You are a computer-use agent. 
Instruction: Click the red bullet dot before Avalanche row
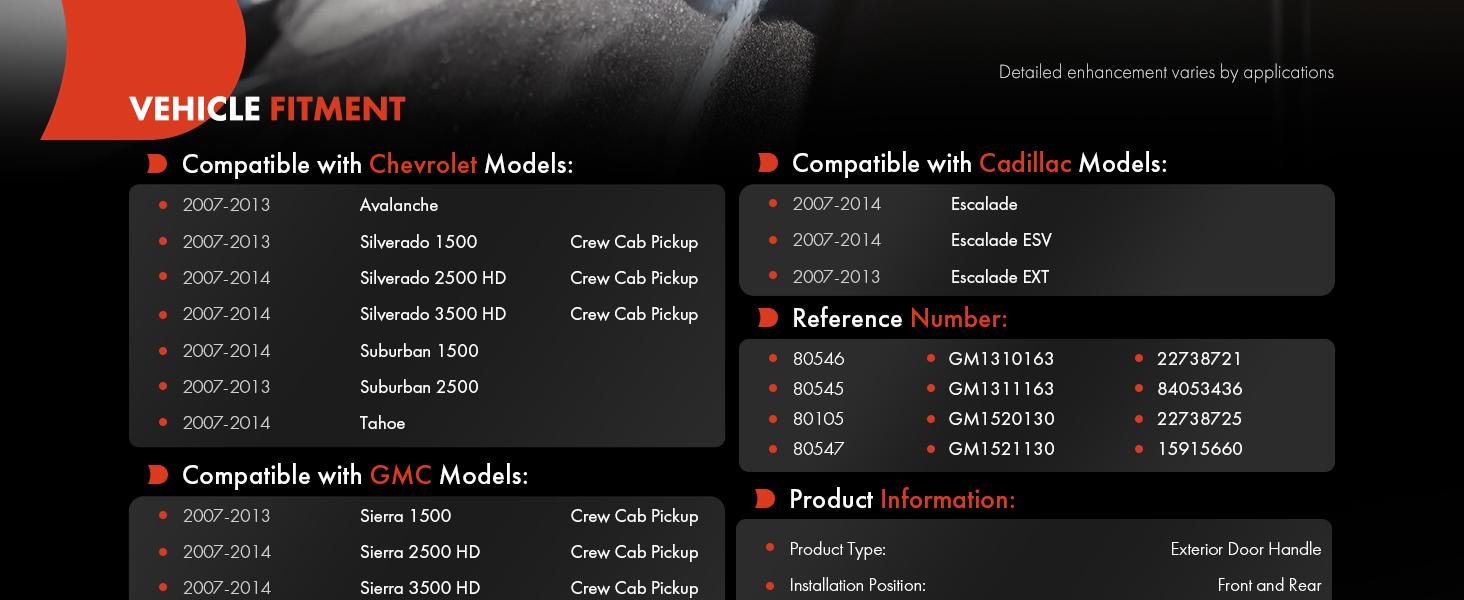(x=163, y=205)
